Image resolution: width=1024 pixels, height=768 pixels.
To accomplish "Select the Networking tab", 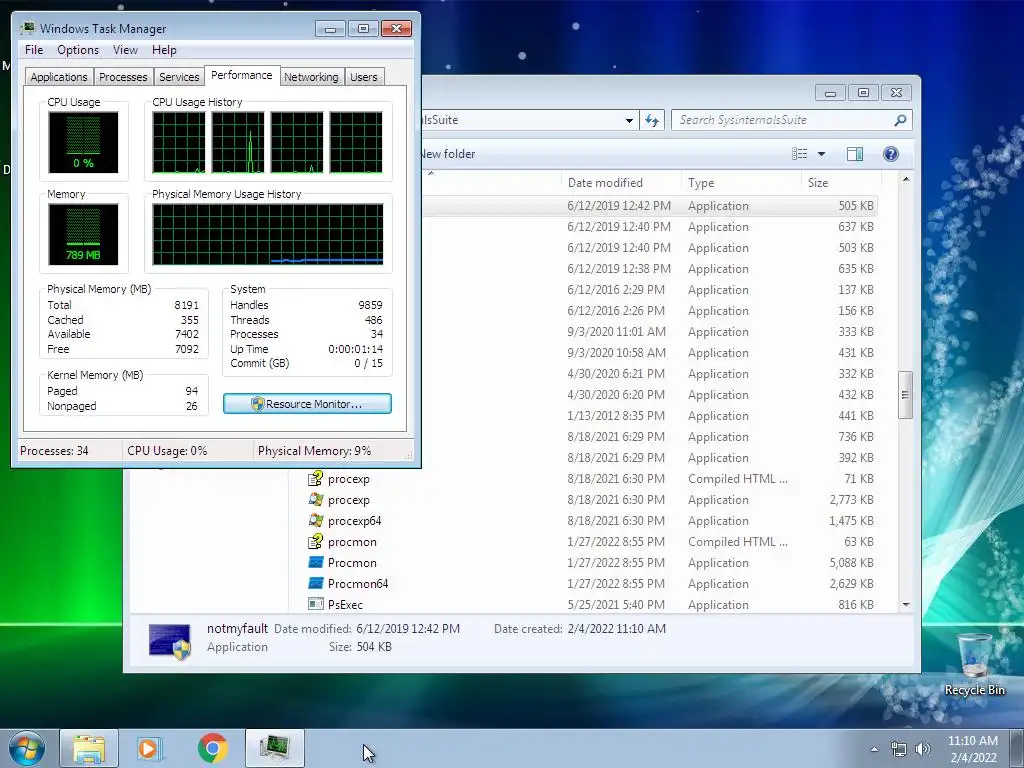I will point(311,77).
